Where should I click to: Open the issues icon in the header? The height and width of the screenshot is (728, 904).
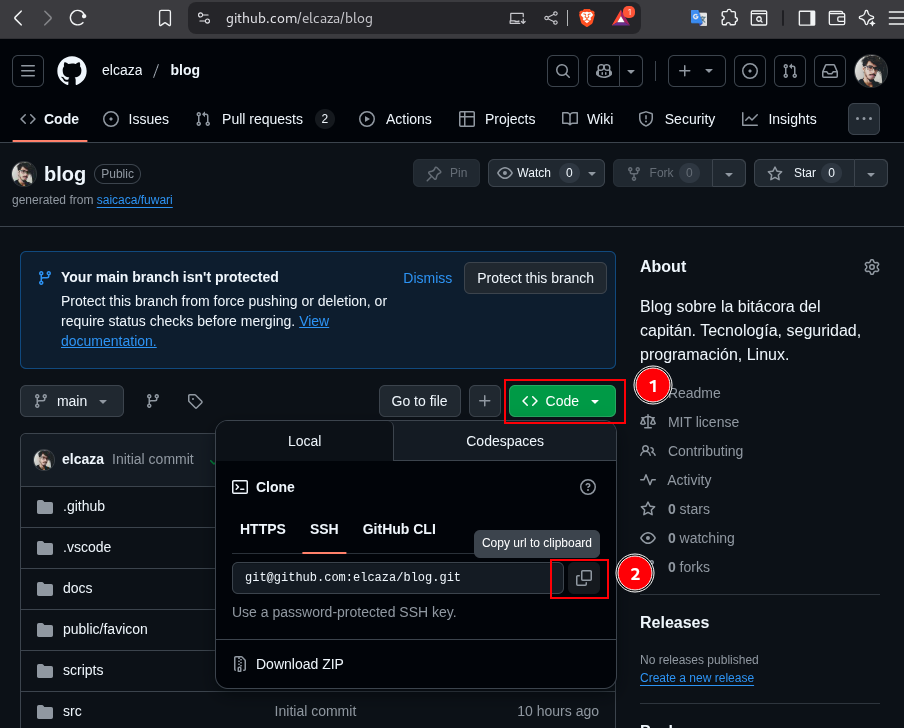click(749, 71)
